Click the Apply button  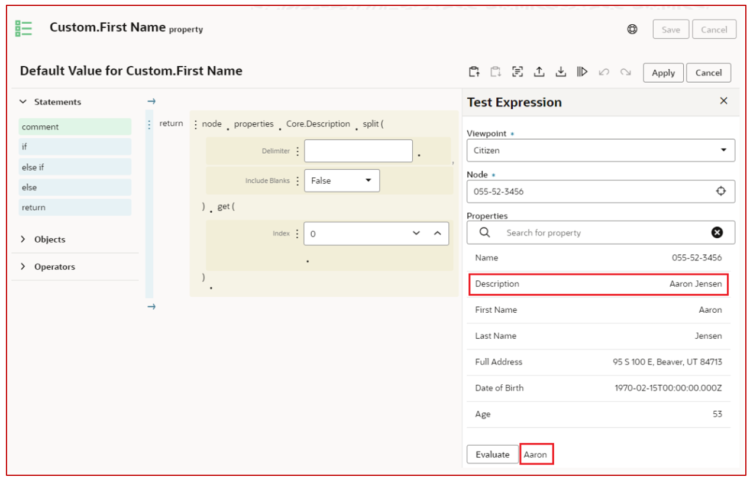click(663, 73)
